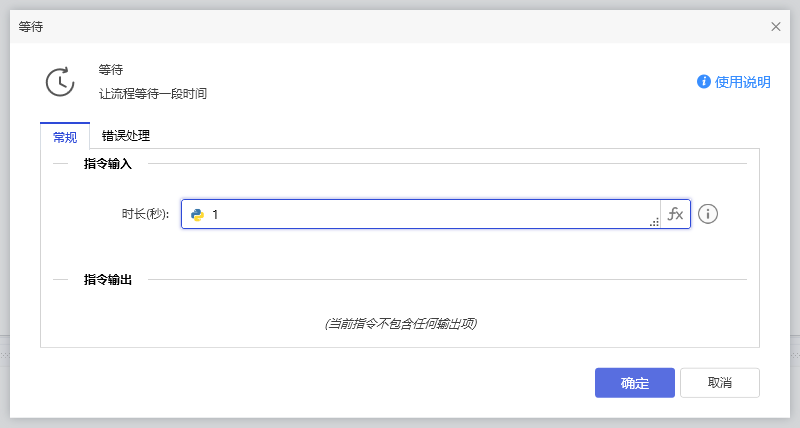
Task: Open the fx expression editor
Action: [676, 214]
